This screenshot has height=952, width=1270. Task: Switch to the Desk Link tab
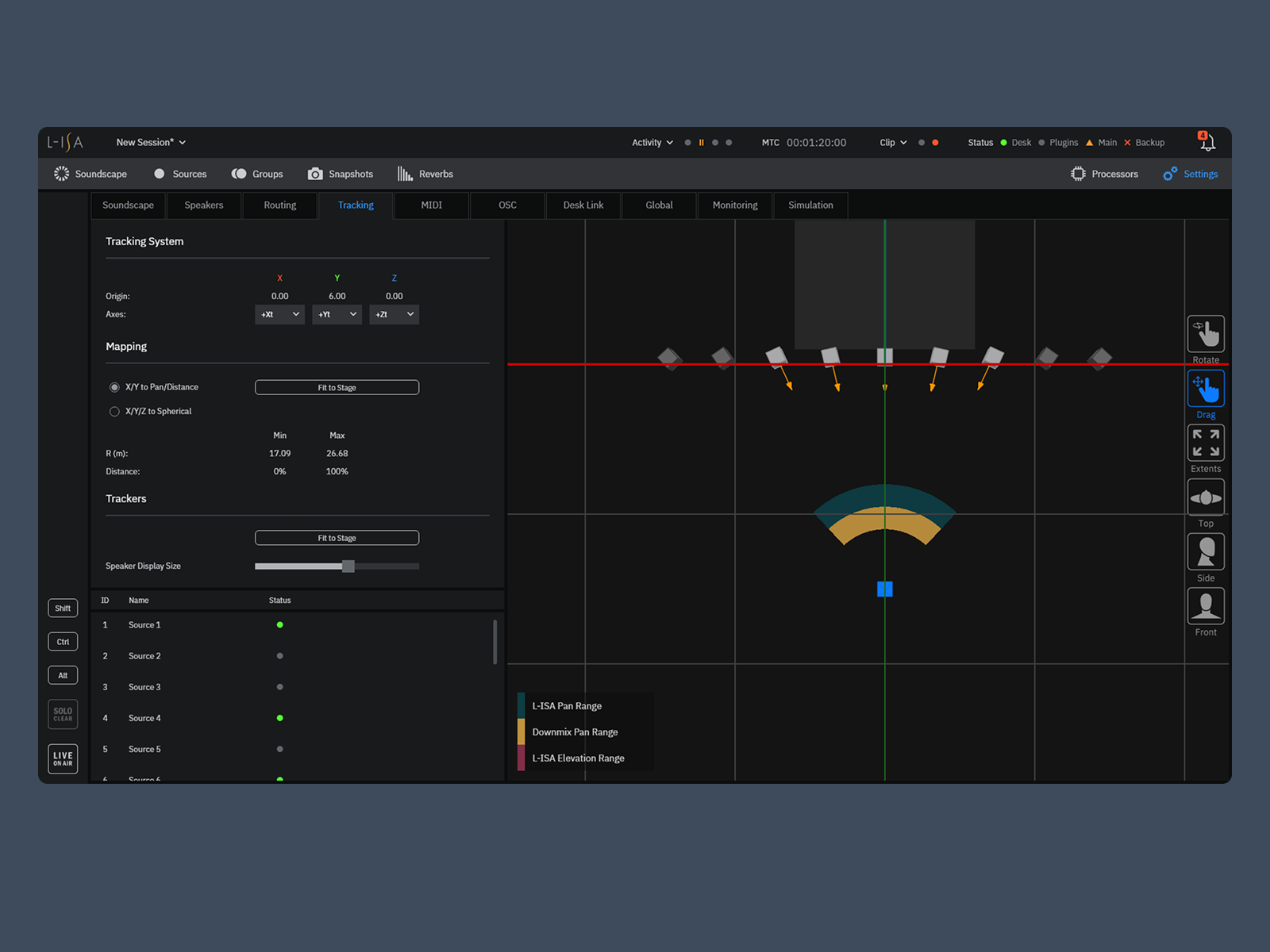[x=583, y=205]
